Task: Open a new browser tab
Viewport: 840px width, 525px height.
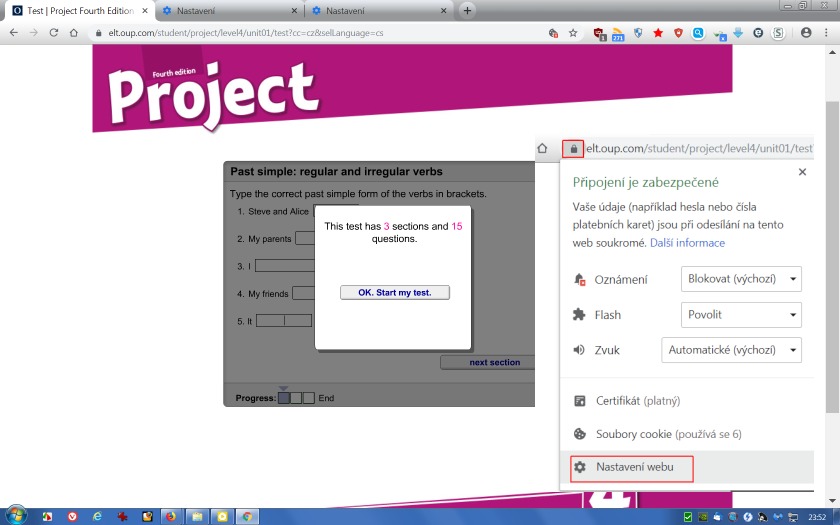Action: pos(467,10)
